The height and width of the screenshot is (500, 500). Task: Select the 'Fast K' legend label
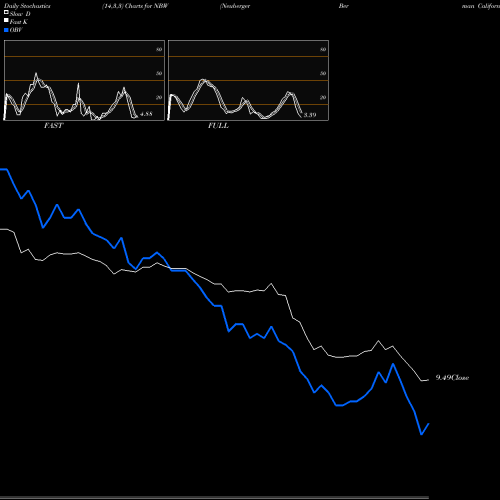coord(19,22)
